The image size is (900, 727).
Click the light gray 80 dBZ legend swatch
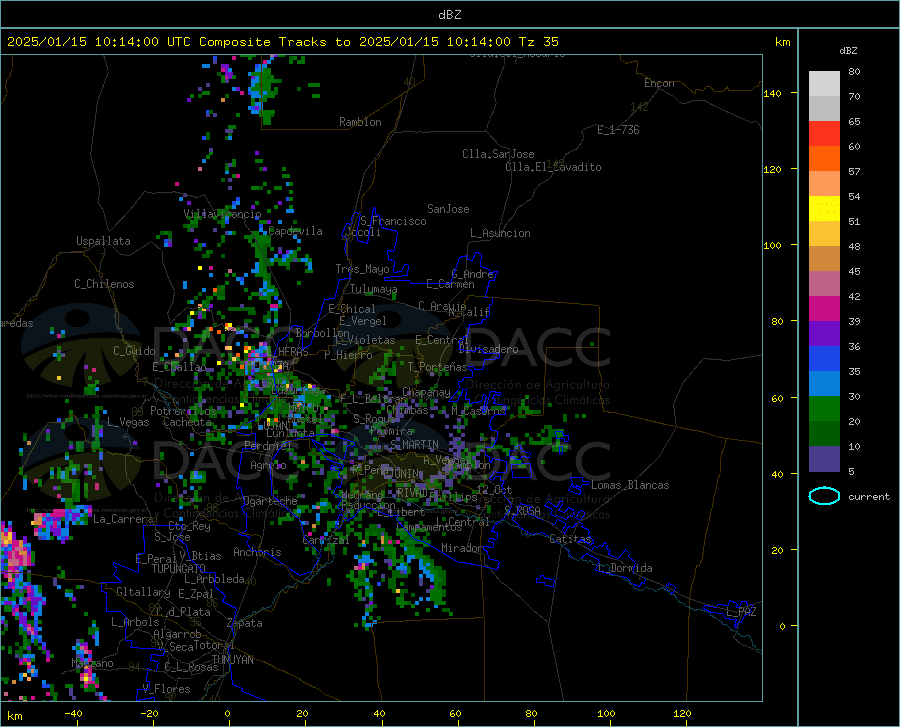[x=824, y=84]
